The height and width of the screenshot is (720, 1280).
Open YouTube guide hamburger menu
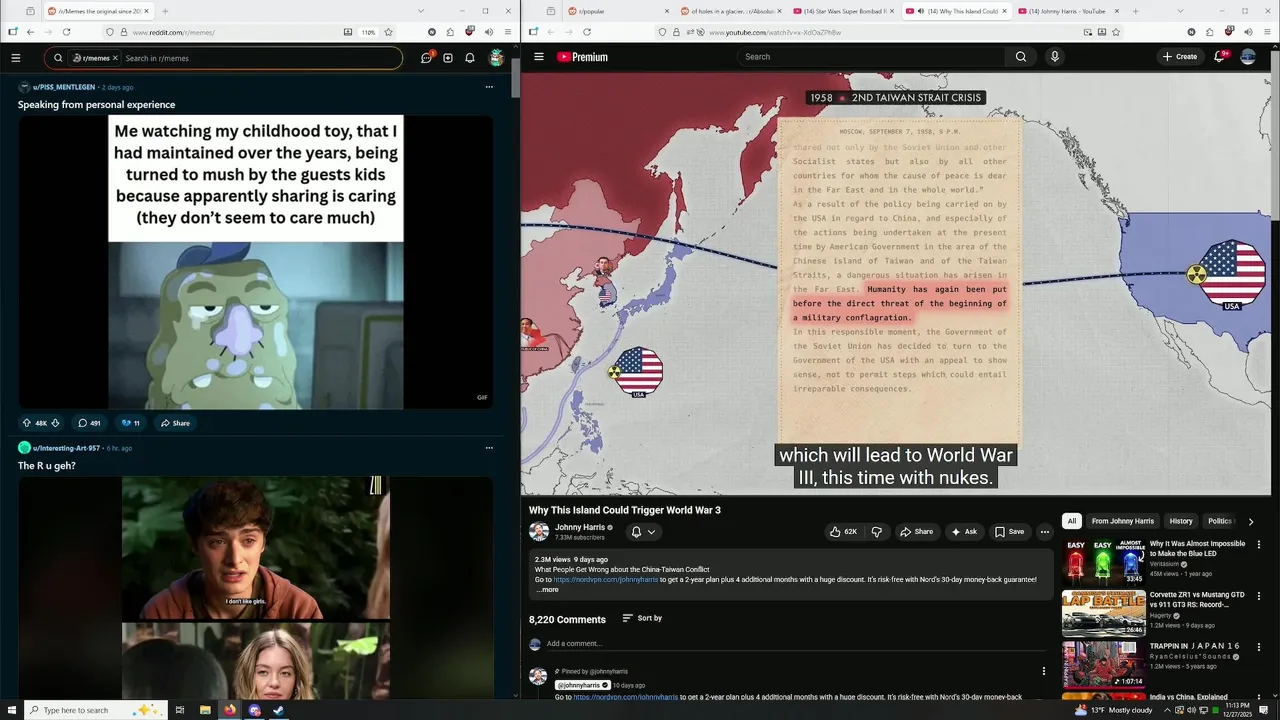pos(539,57)
